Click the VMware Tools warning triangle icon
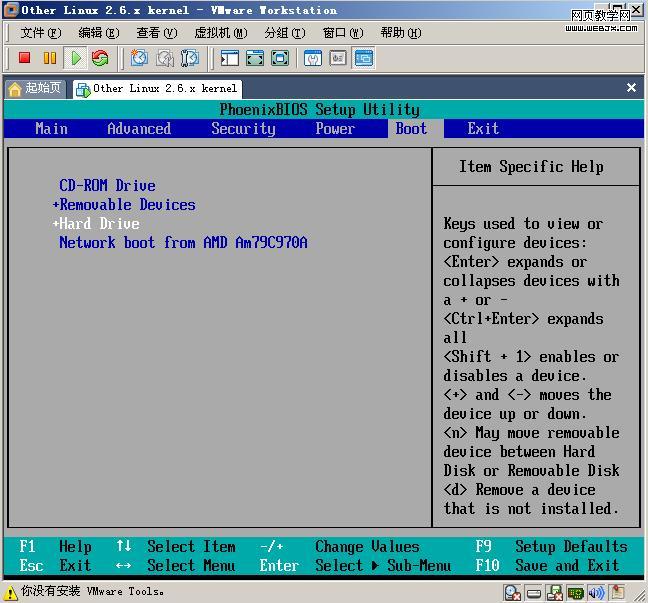Viewport: 648px width, 603px height. 10,593
